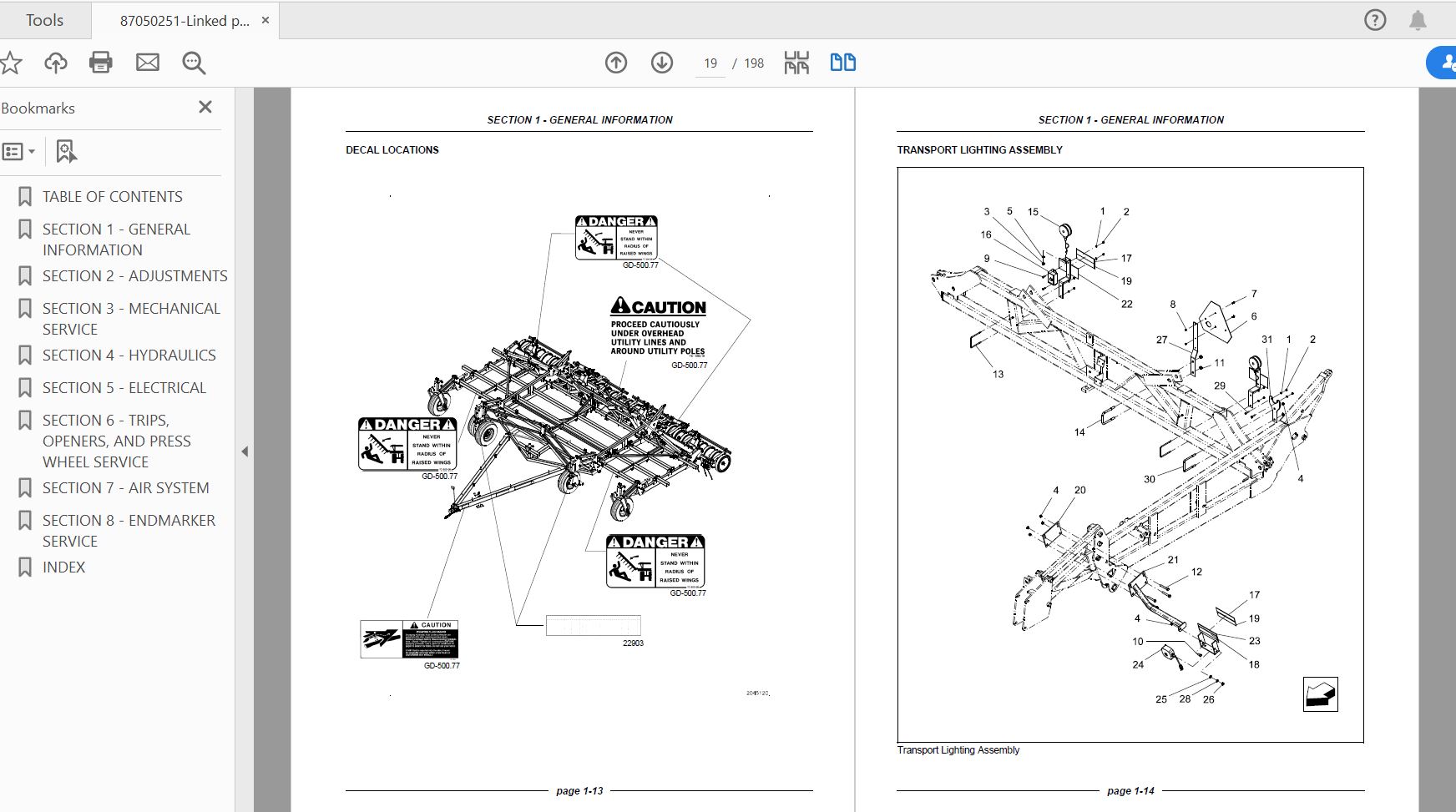Go to previous page with up arrow
Screen dimensions: 1456x812
click(x=616, y=63)
